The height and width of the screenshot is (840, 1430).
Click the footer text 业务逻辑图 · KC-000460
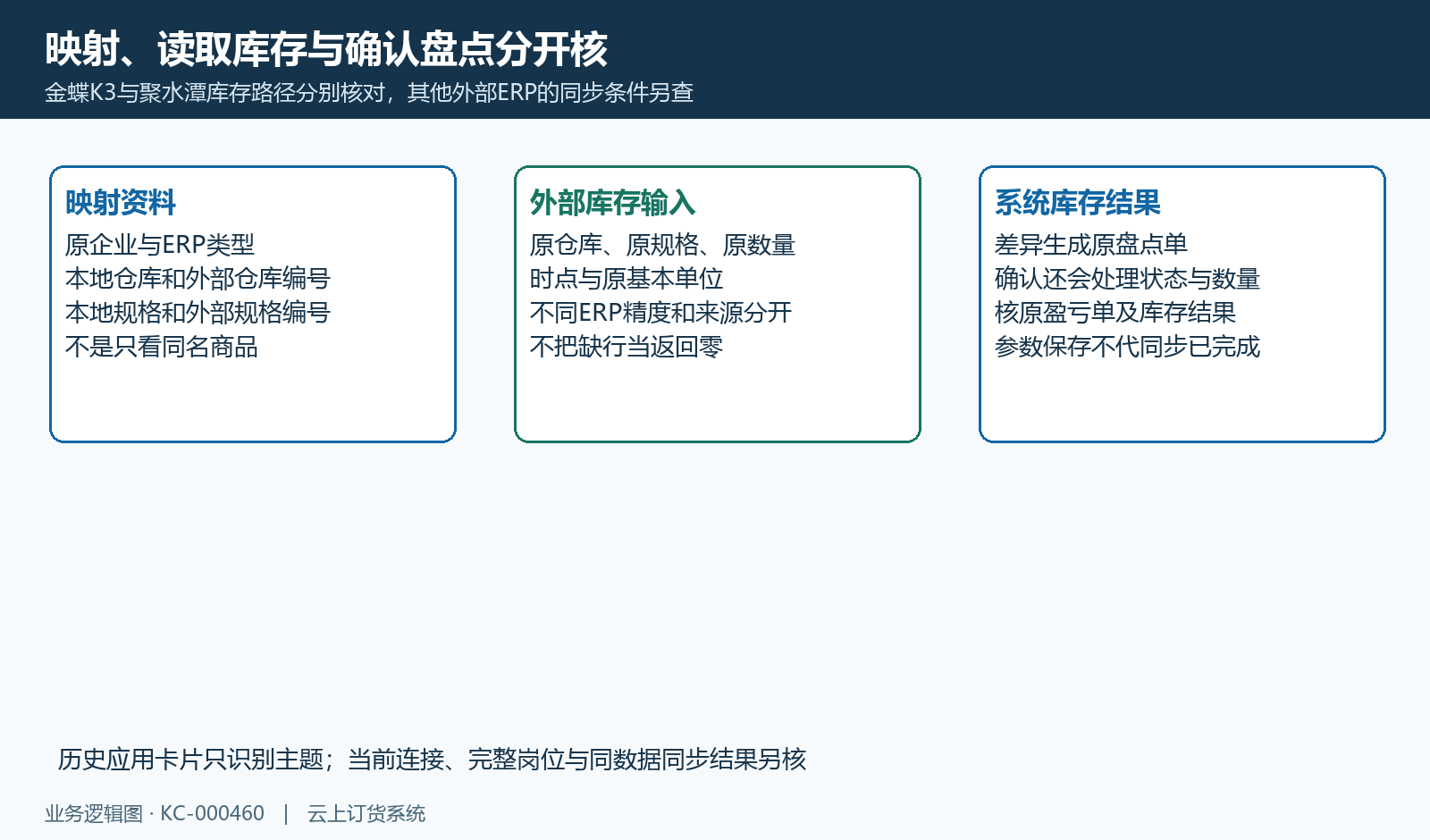point(155,814)
